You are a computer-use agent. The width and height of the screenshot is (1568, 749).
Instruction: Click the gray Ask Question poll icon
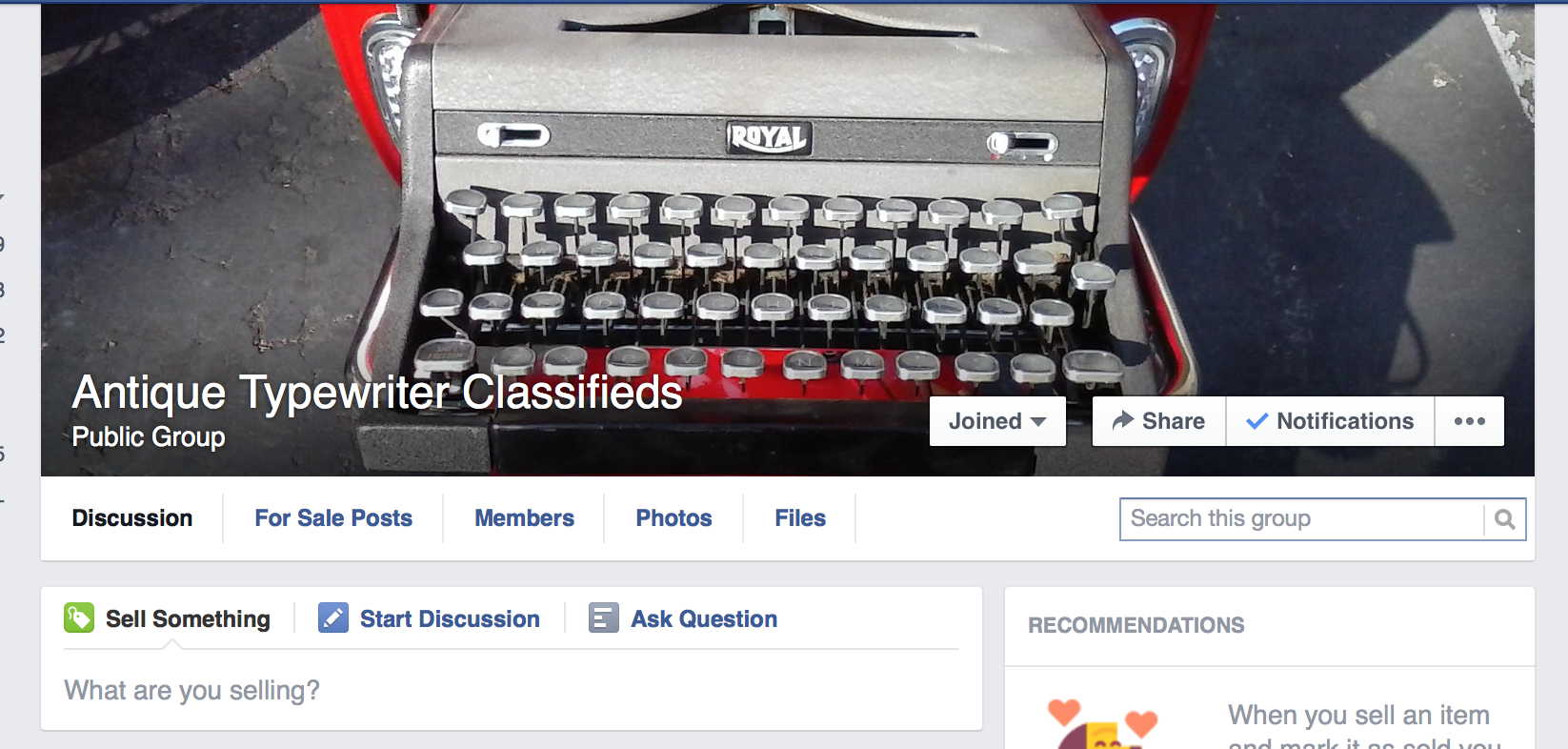(x=604, y=618)
